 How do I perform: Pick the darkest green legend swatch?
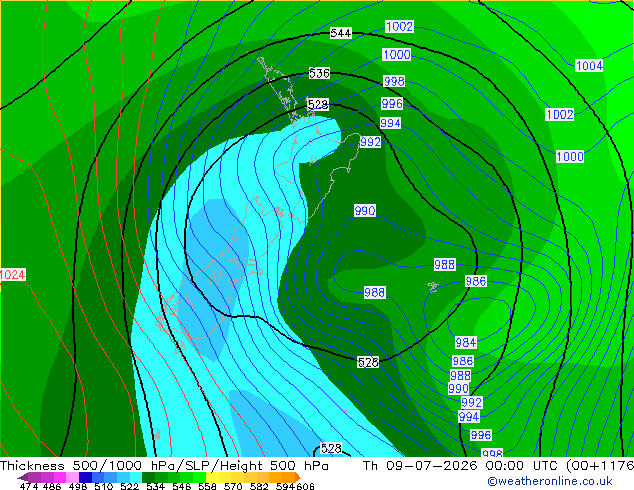click(148, 477)
